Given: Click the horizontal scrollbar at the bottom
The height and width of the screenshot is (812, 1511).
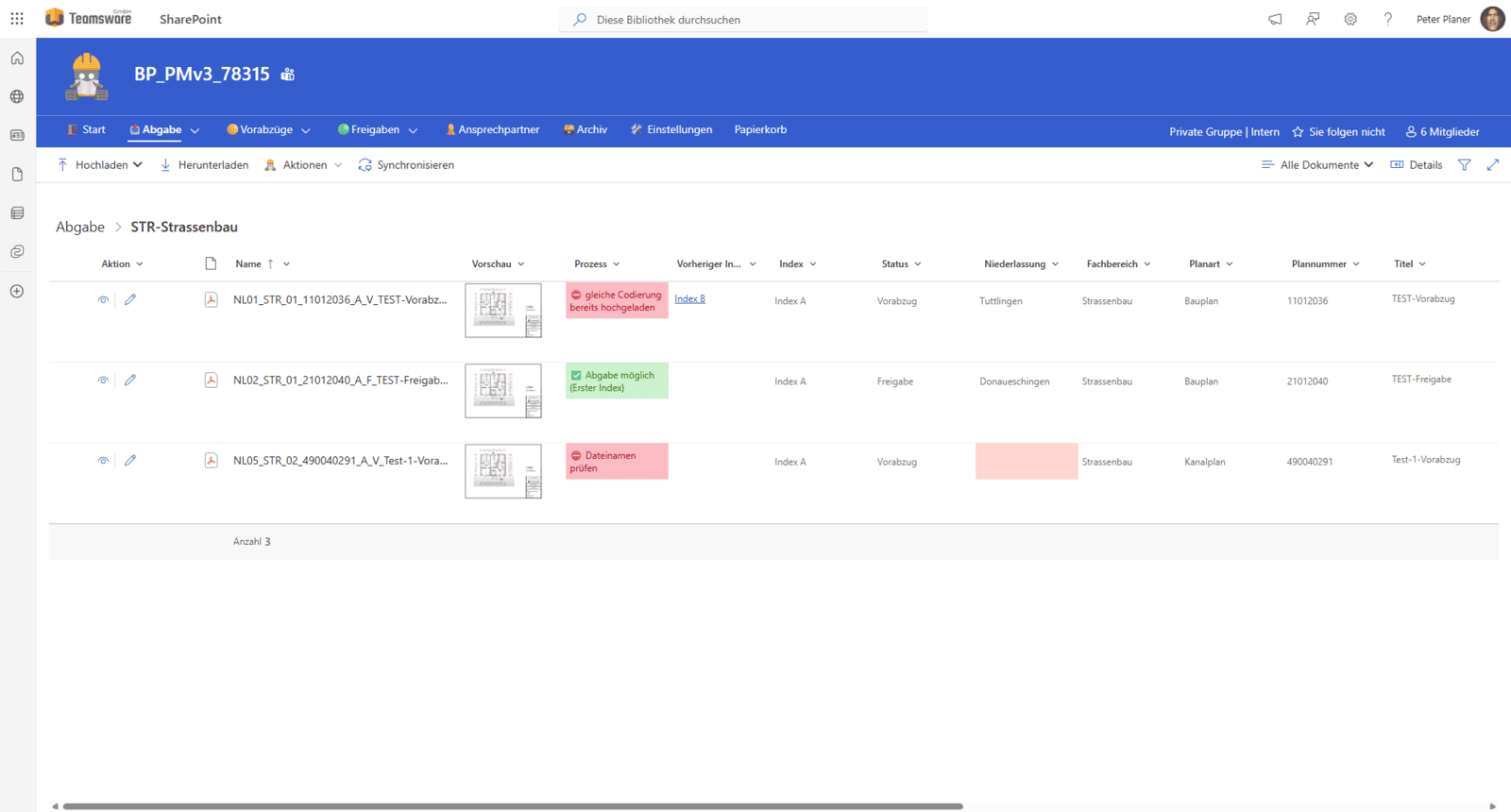Looking at the screenshot, I should coord(512,806).
